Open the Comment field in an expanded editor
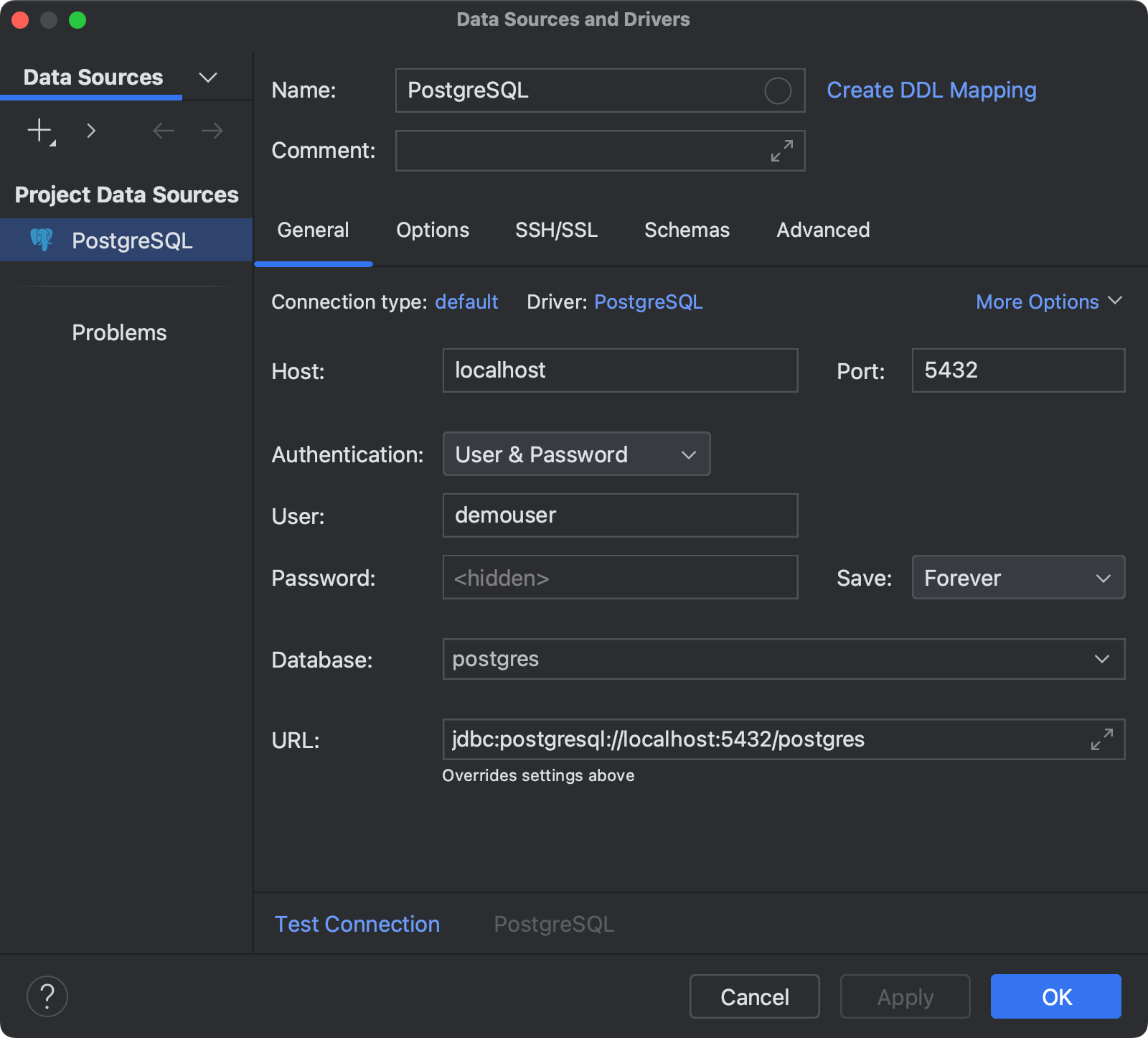Screen dimensions: 1148x1038 click(781, 151)
